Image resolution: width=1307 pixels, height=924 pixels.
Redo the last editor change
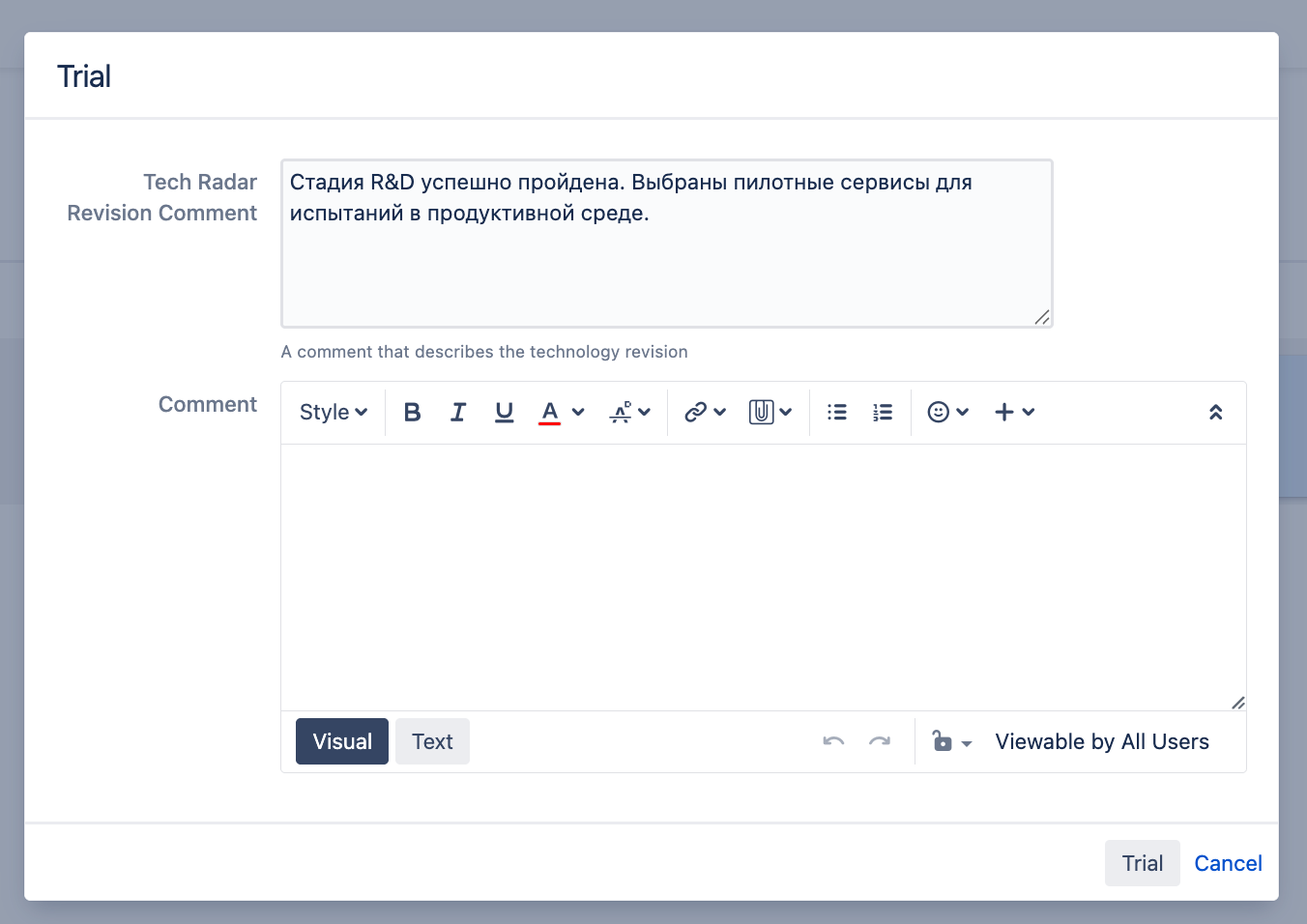click(x=880, y=741)
